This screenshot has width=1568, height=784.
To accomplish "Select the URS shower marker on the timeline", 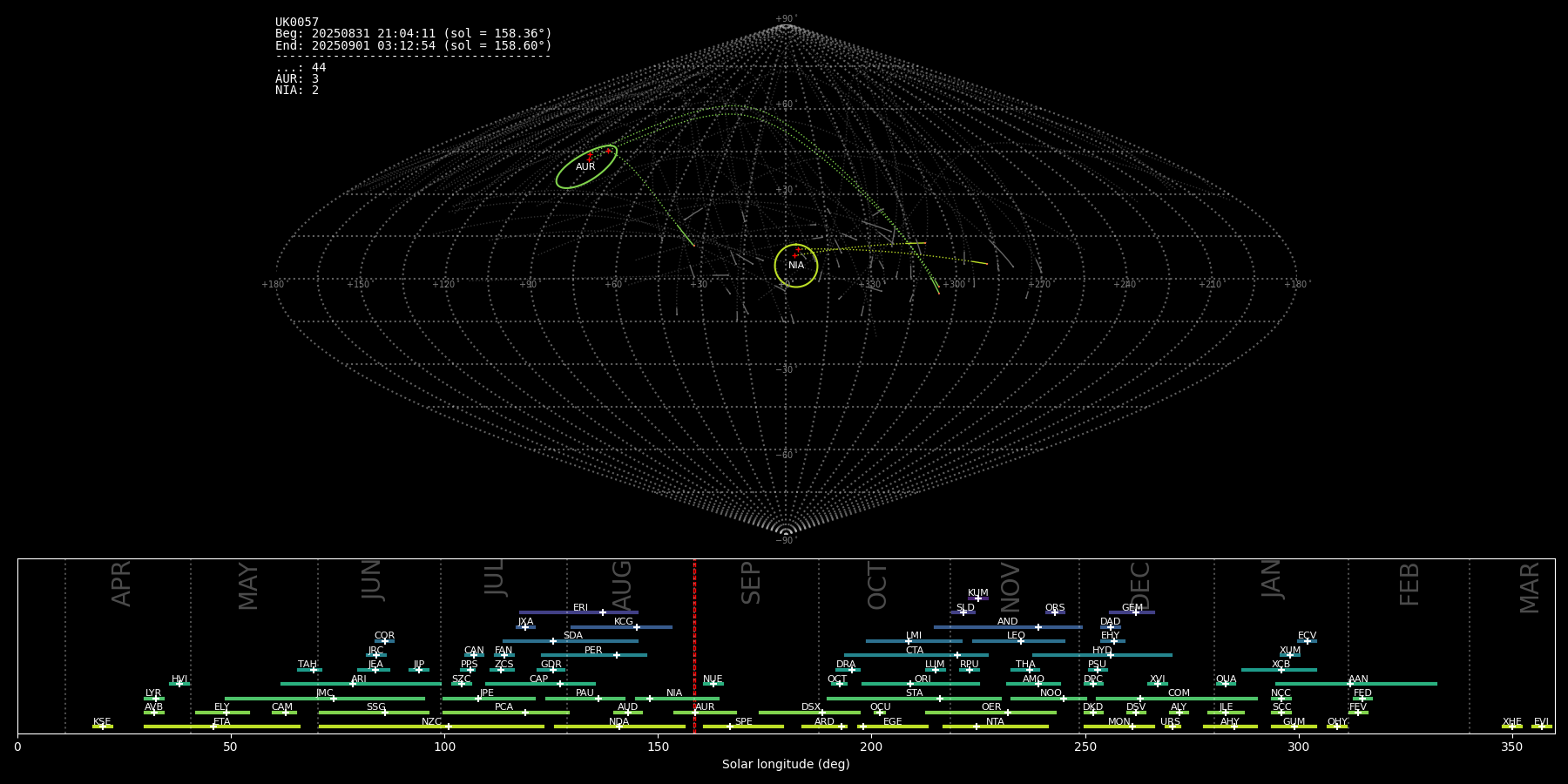I will pos(1173,727).
